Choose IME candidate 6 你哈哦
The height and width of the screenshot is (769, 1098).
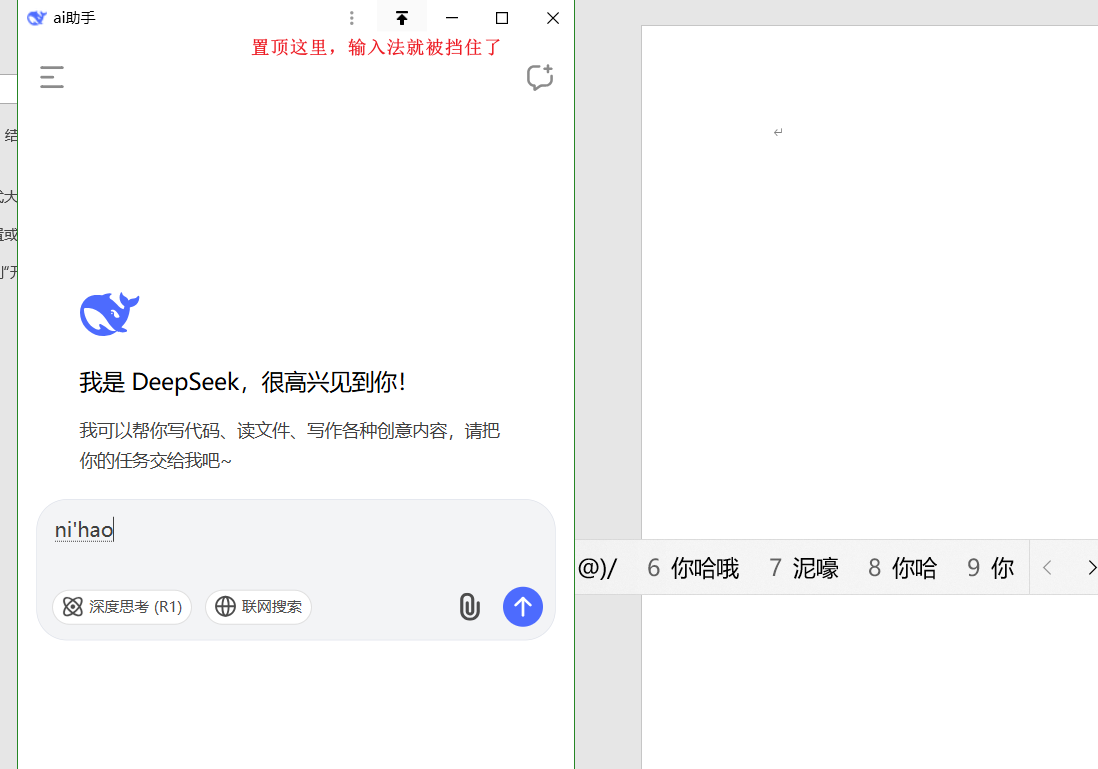click(x=693, y=568)
